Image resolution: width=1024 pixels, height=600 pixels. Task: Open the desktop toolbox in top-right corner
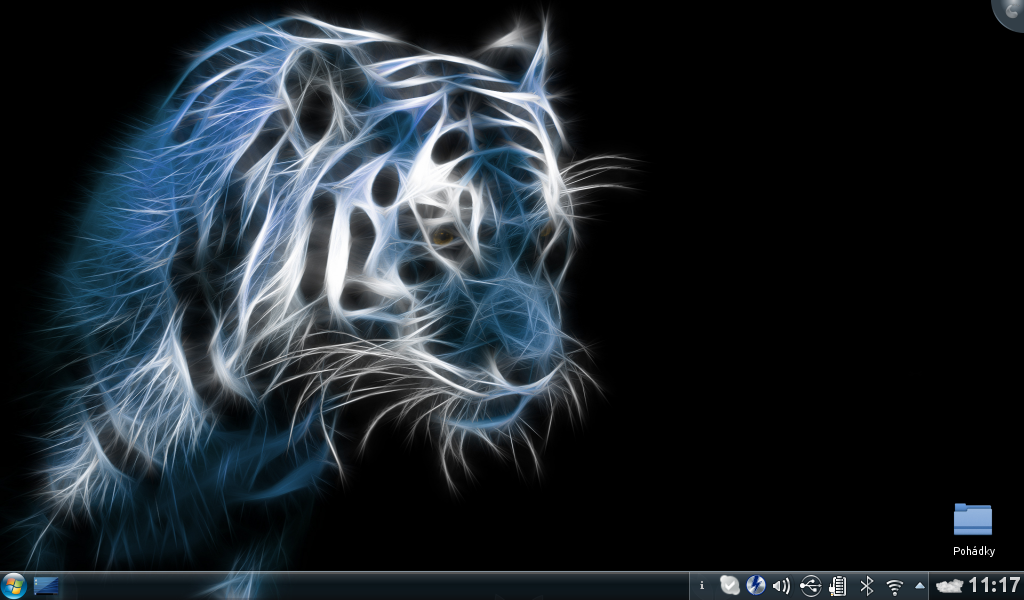[1010, 13]
